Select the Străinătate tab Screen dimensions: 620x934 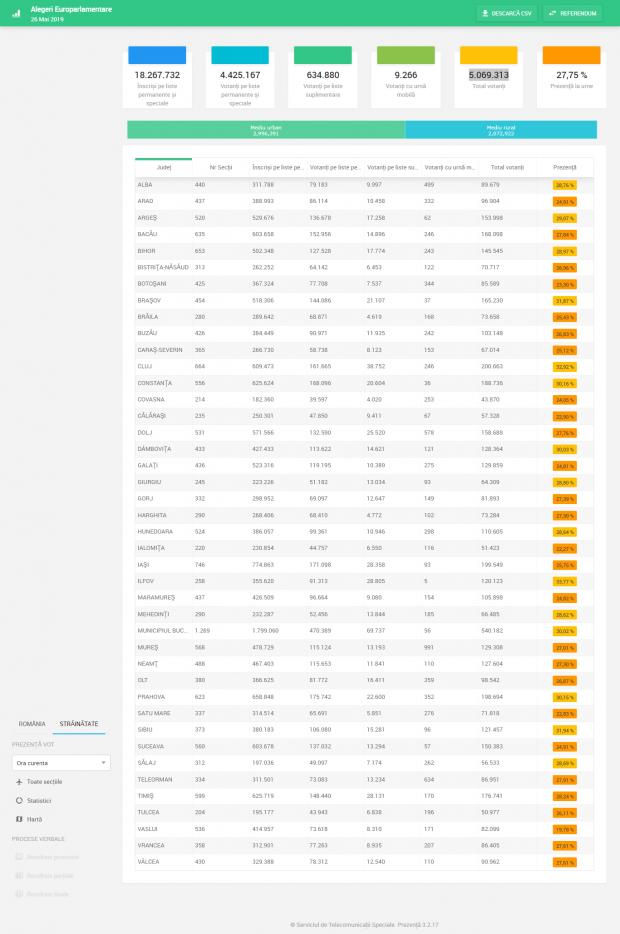[79, 723]
